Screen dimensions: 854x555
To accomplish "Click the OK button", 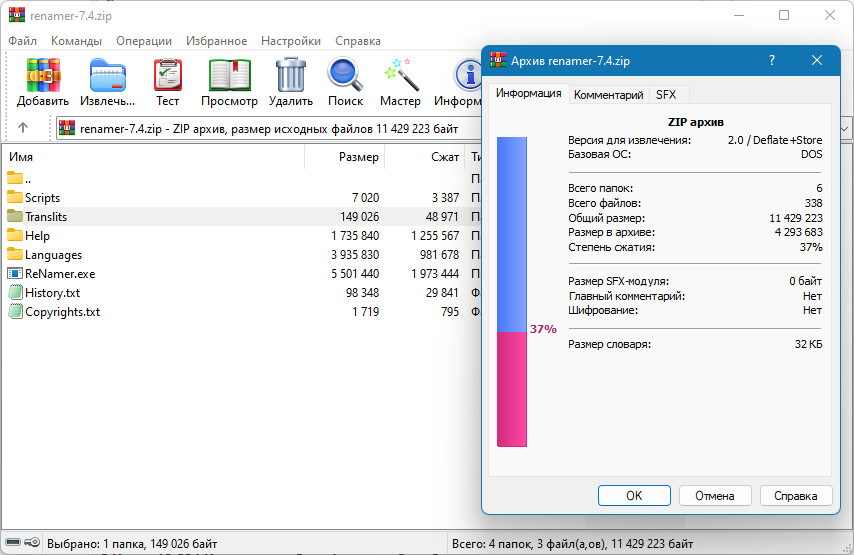I will (x=634, y=496).
